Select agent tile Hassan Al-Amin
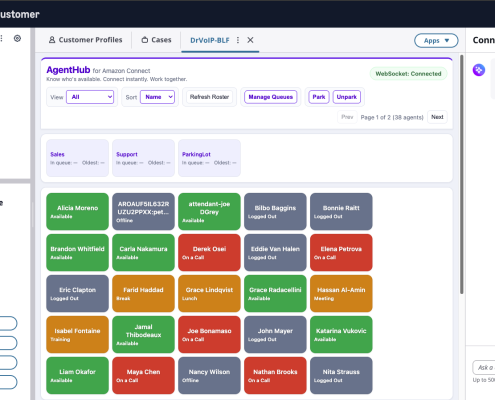This screenshot has height=400, width=495. pos(341,294)
